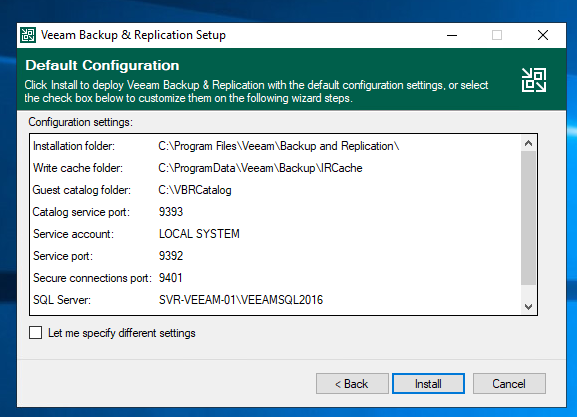The image size is (577, 417).
Task: Cancel the Veeam setup wizard
Action: click(509, 384)
